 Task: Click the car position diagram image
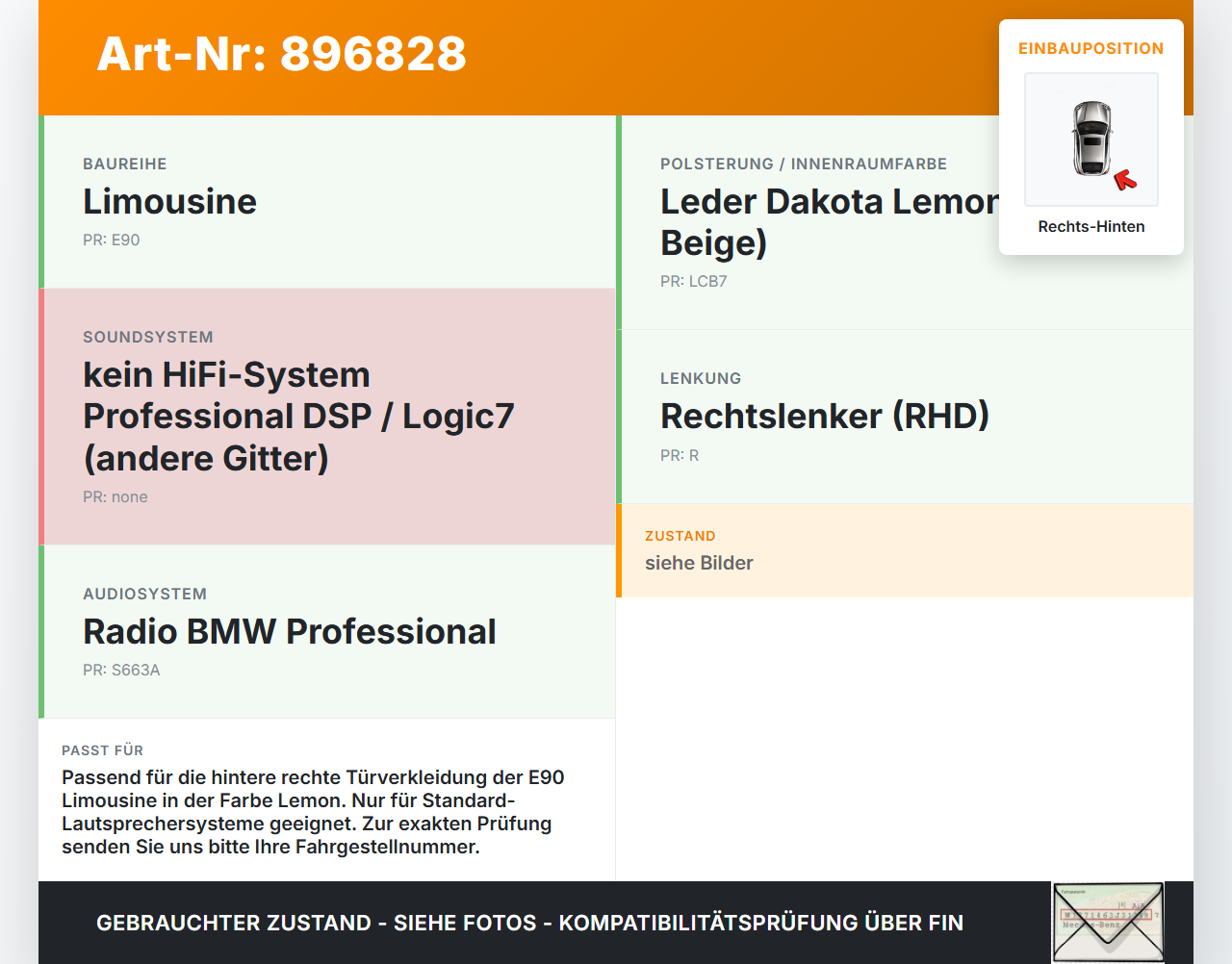pyautogui.click(x=1091, y=140)
